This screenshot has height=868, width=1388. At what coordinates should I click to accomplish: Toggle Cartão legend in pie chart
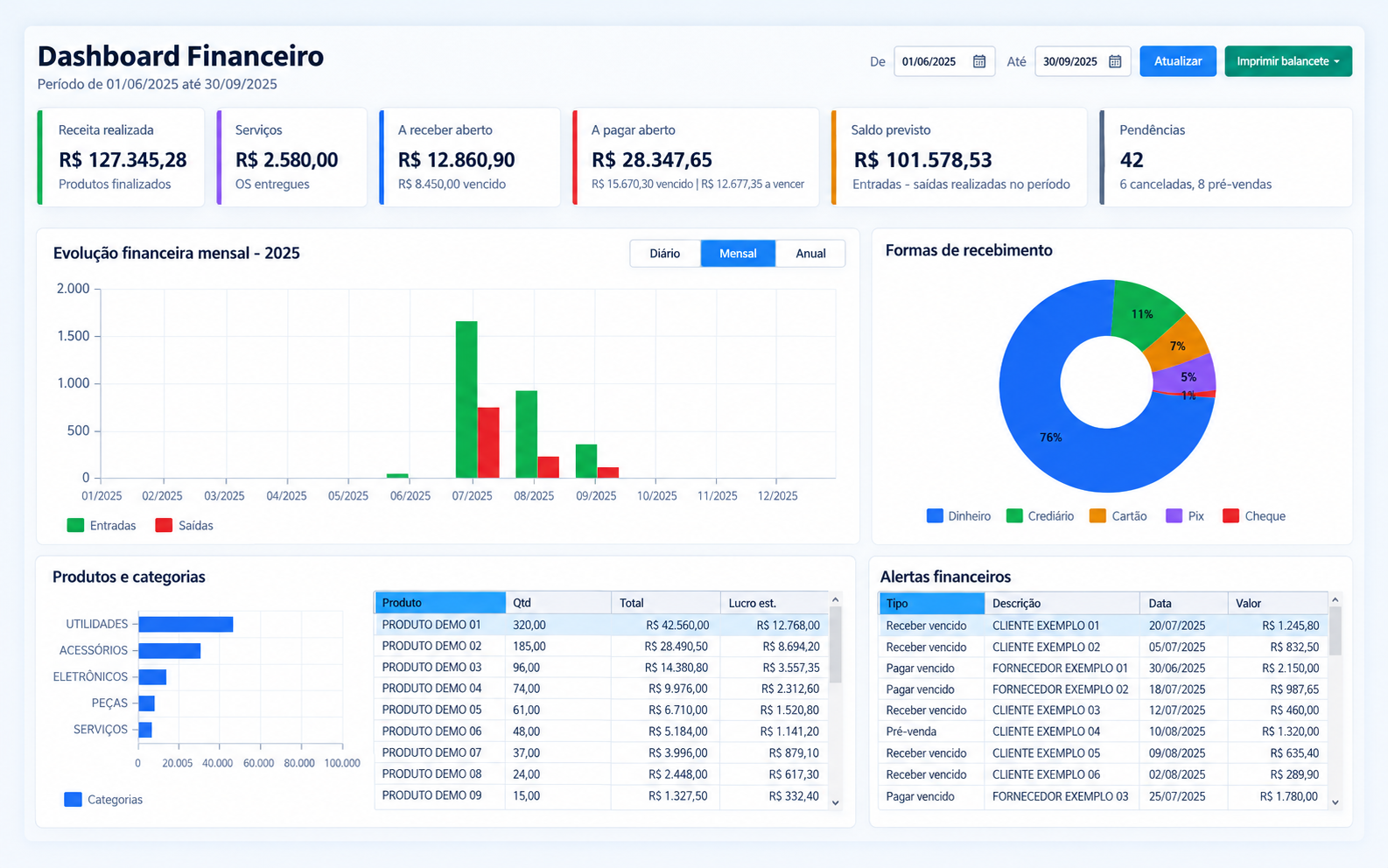tap(1097, 516)
